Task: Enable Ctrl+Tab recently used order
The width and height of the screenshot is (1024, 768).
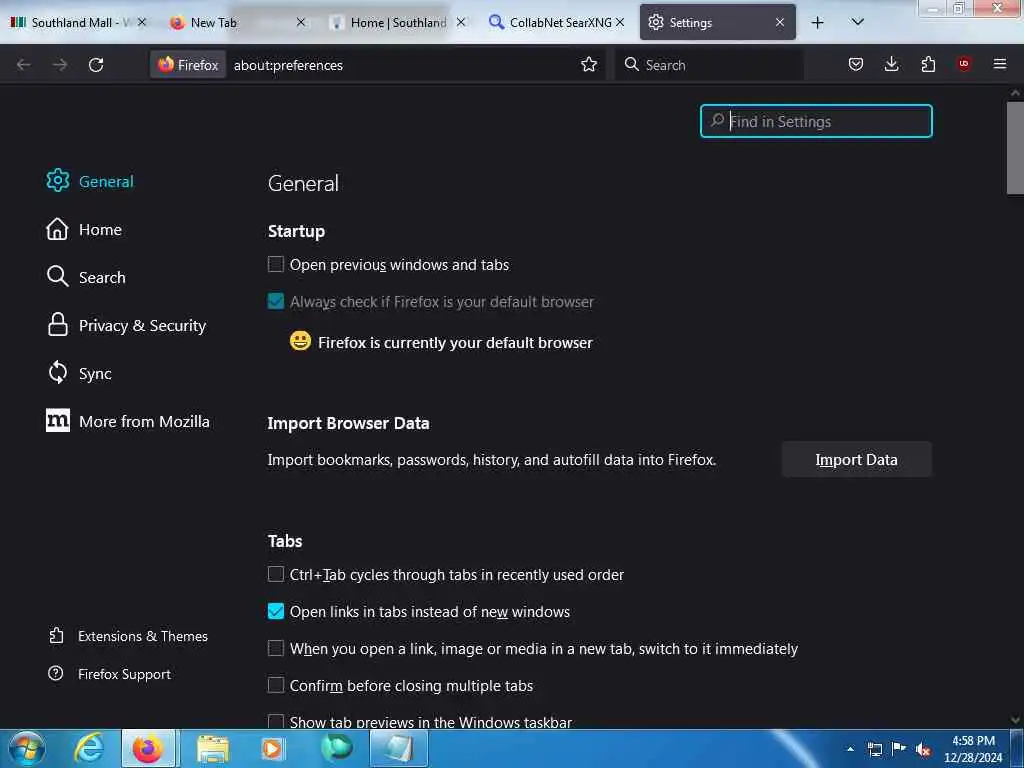Action: tap(276, 574)
